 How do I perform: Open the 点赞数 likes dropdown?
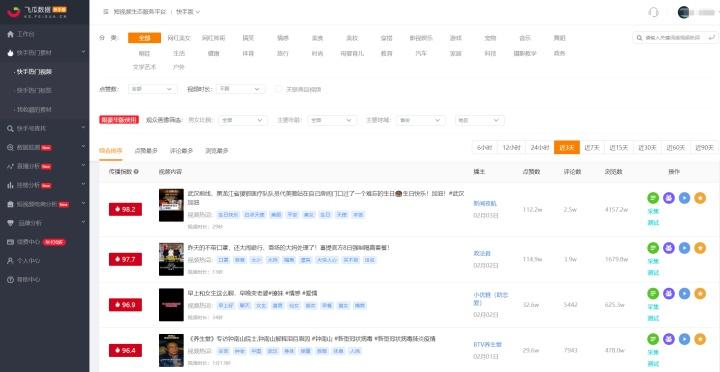pos(152,89)
